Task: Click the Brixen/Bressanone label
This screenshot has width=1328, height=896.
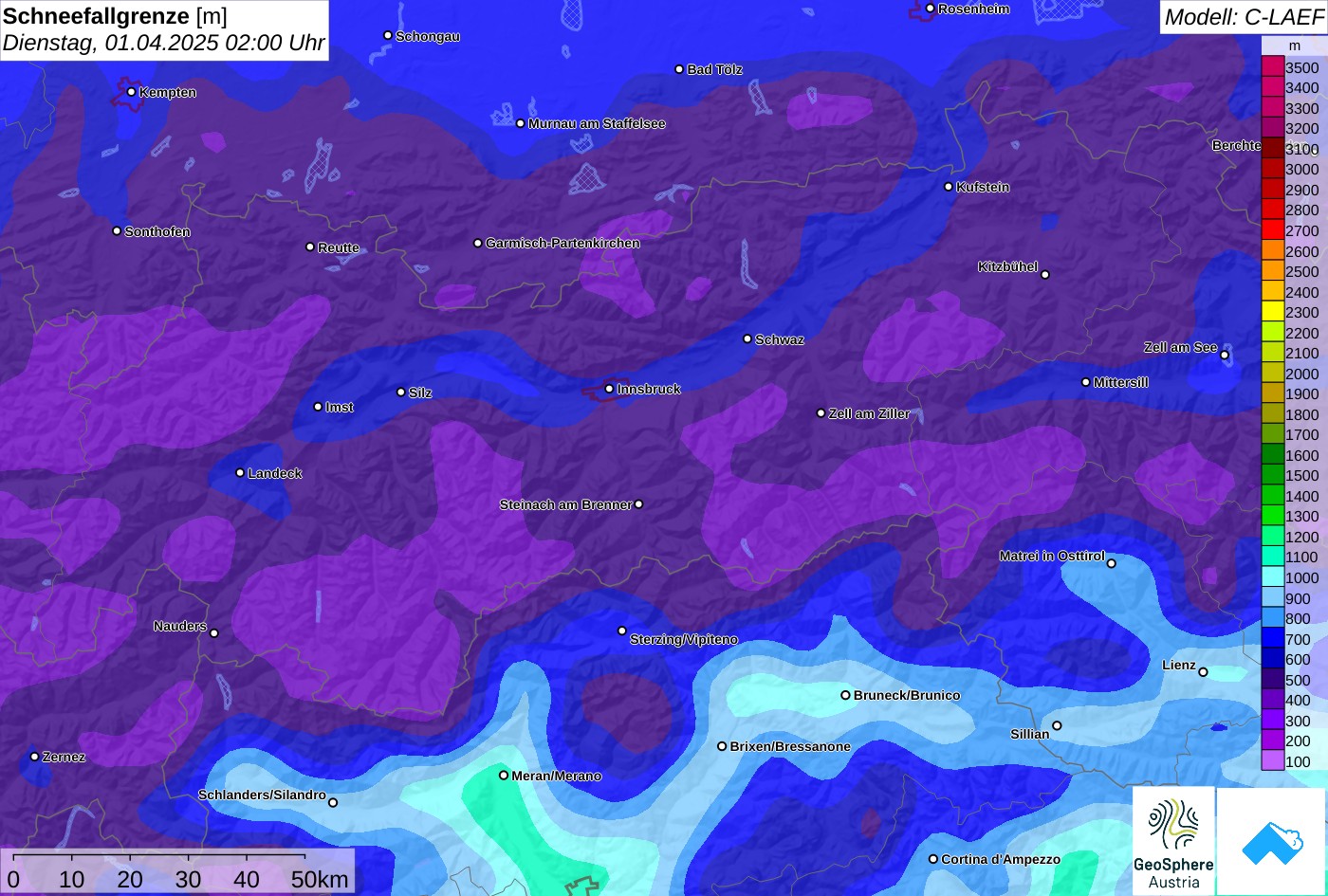Action: (790, 747)
